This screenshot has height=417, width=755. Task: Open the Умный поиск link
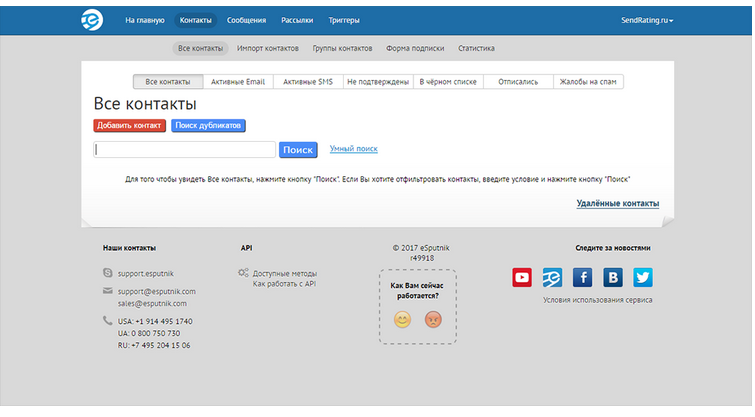pyautogui.click(x=353, y=149)
